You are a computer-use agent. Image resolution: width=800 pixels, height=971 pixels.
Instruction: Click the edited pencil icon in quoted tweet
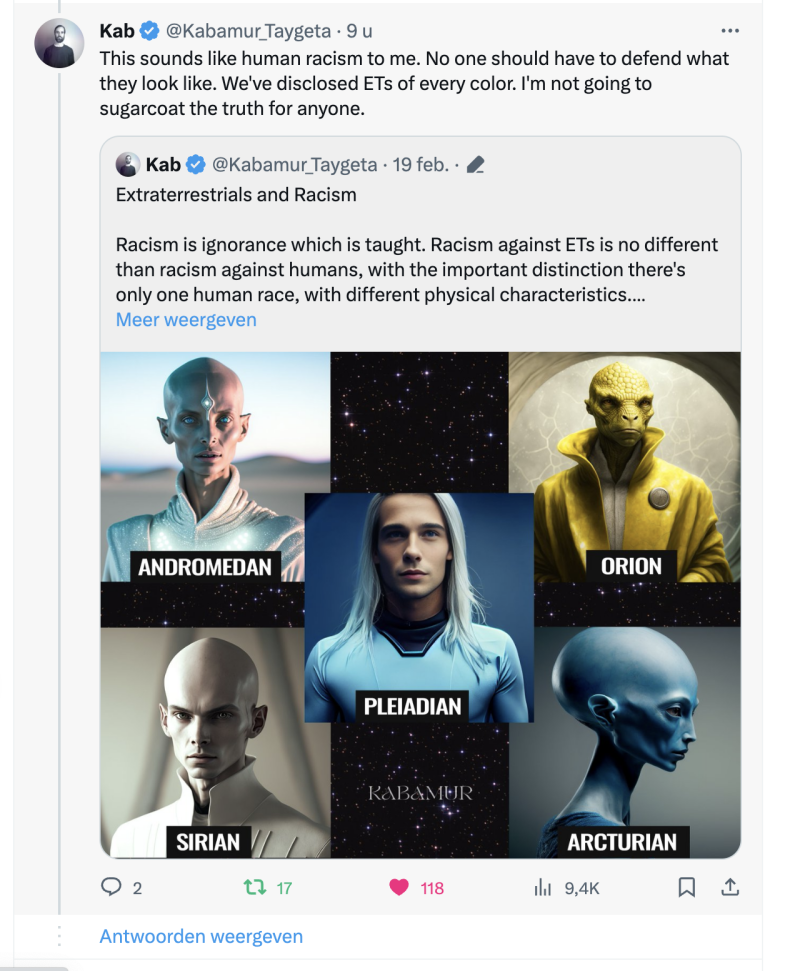coord(476,165)
